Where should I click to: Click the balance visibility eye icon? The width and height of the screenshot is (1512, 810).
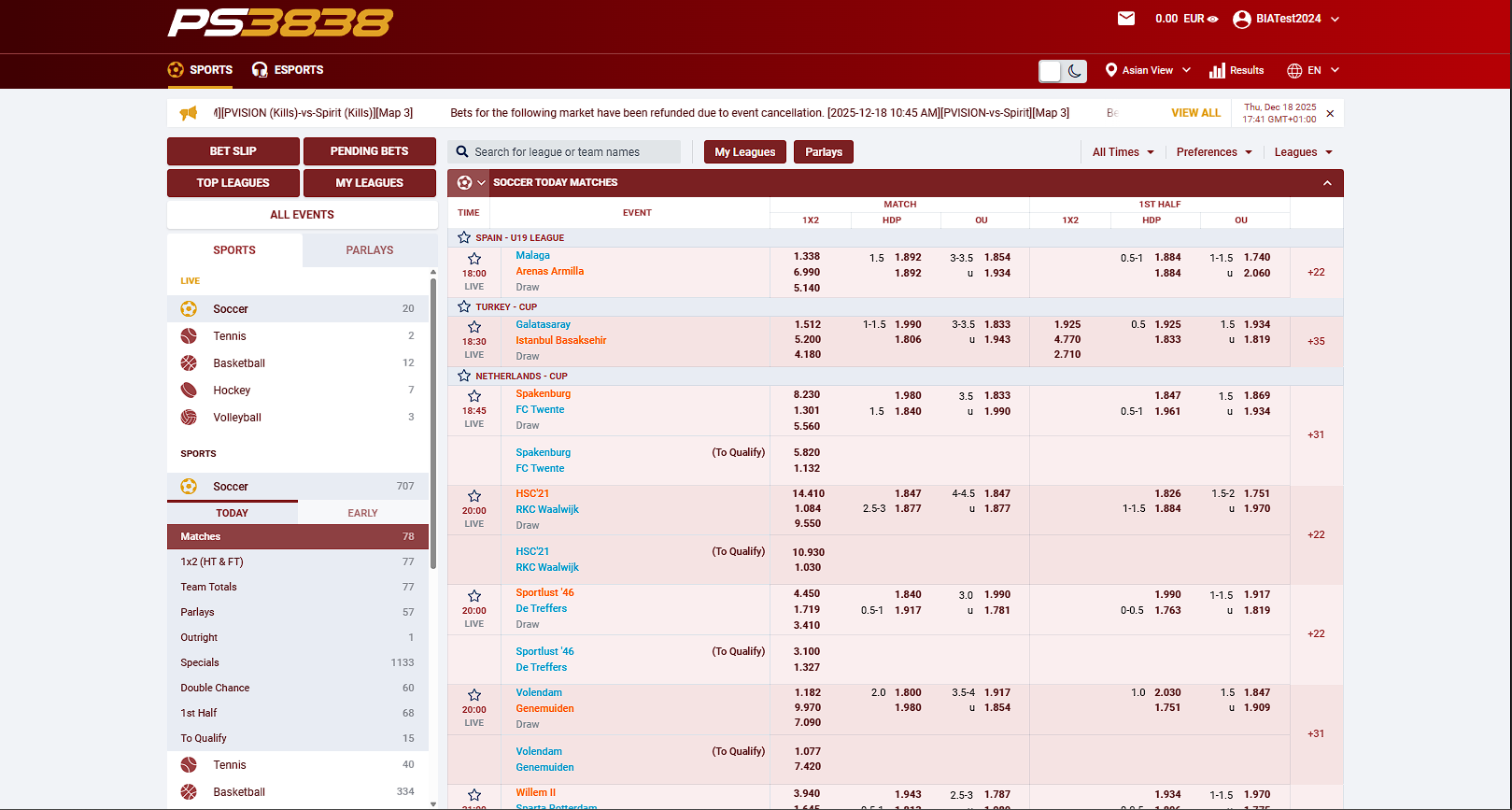[1213, 19]
